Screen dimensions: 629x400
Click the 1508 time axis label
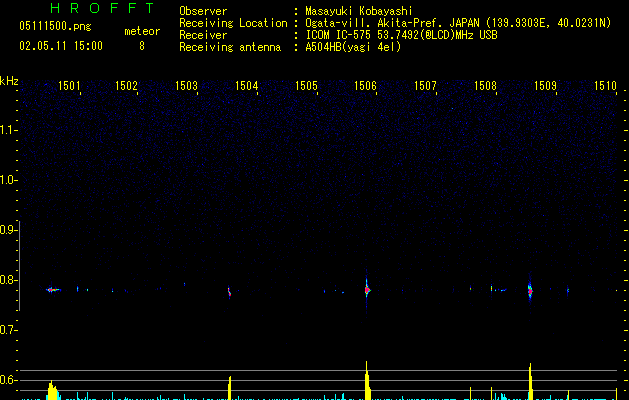pos(485,86)
